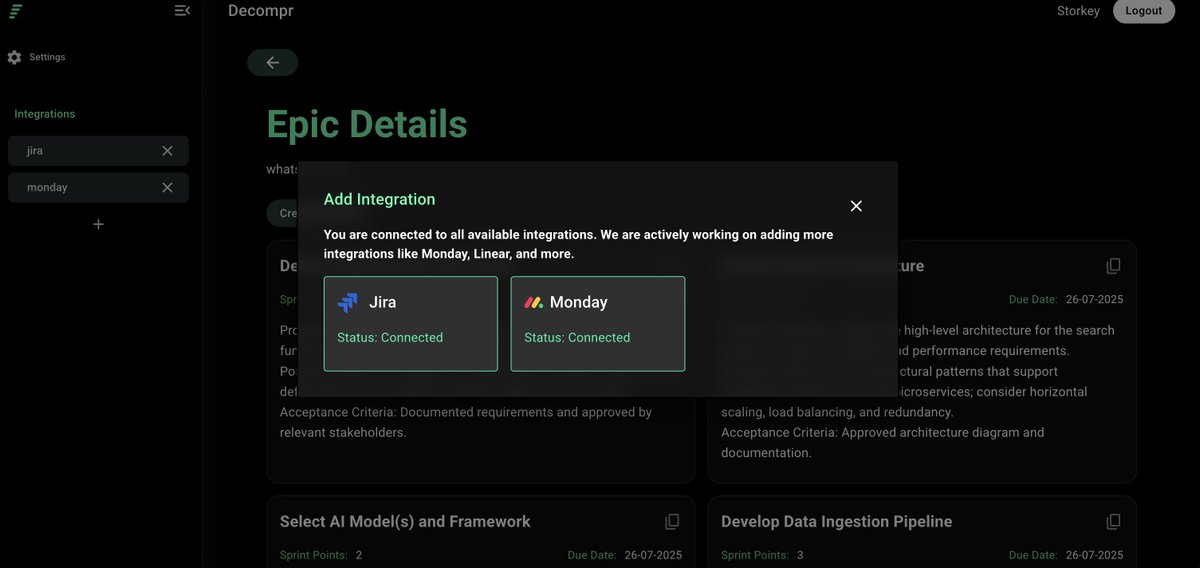Click the Decompr app title
The width and height of the screenshot is (1200, 568).
point(261,11)
